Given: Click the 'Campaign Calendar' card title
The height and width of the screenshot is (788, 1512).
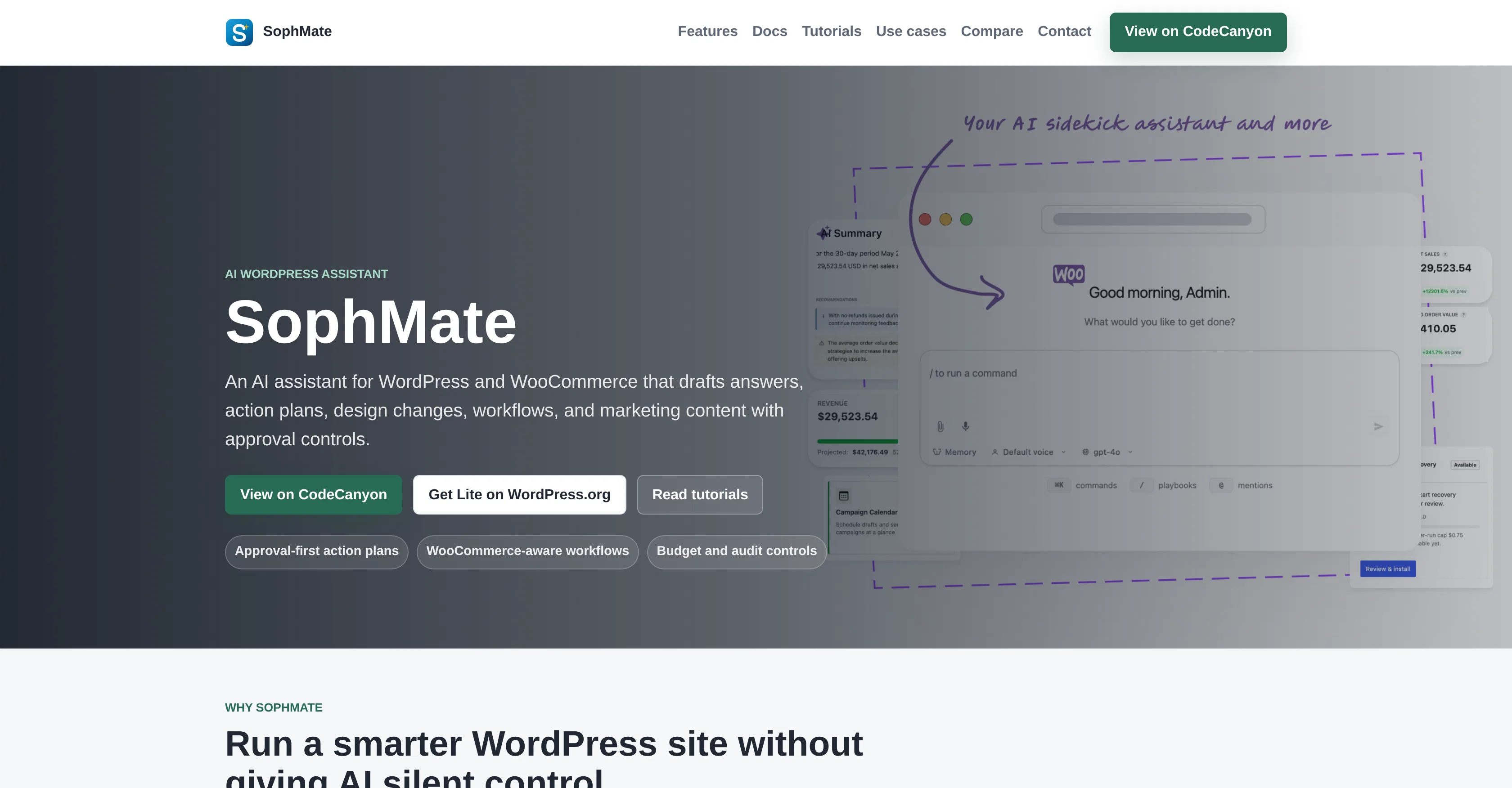Looking at the screenshot, I should pos(866,512).
